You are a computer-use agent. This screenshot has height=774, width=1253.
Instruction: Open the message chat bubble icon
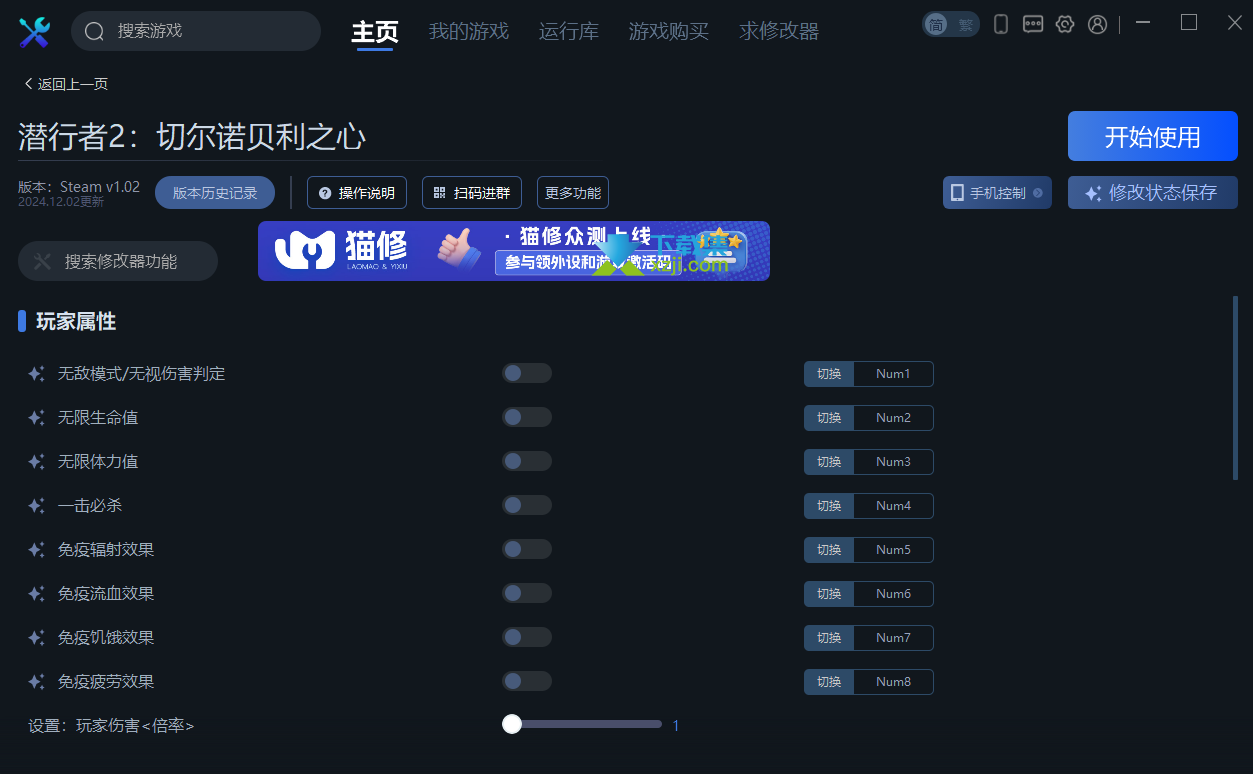[x=1033, y=24]
